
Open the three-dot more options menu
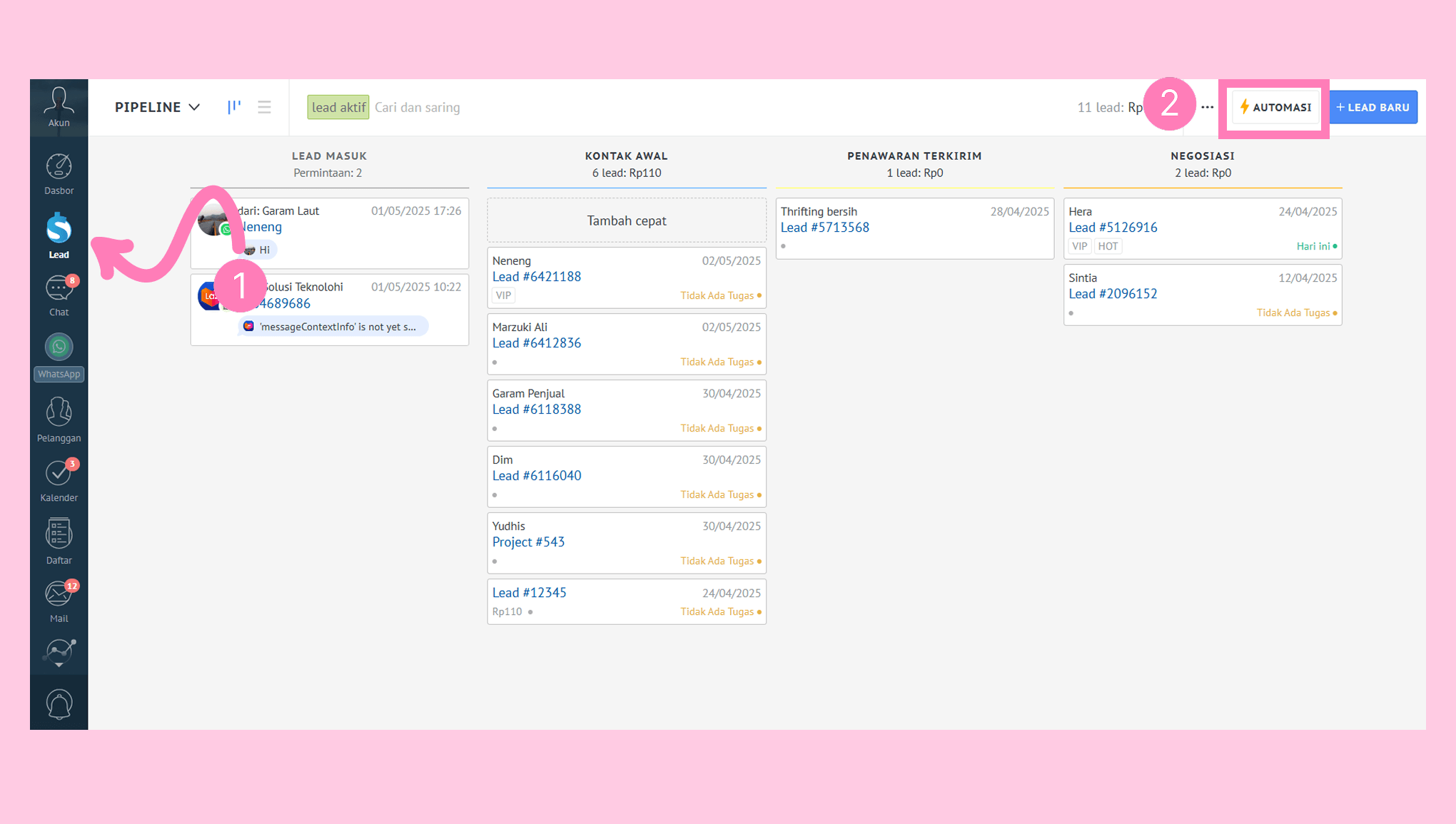[1207, 107]
